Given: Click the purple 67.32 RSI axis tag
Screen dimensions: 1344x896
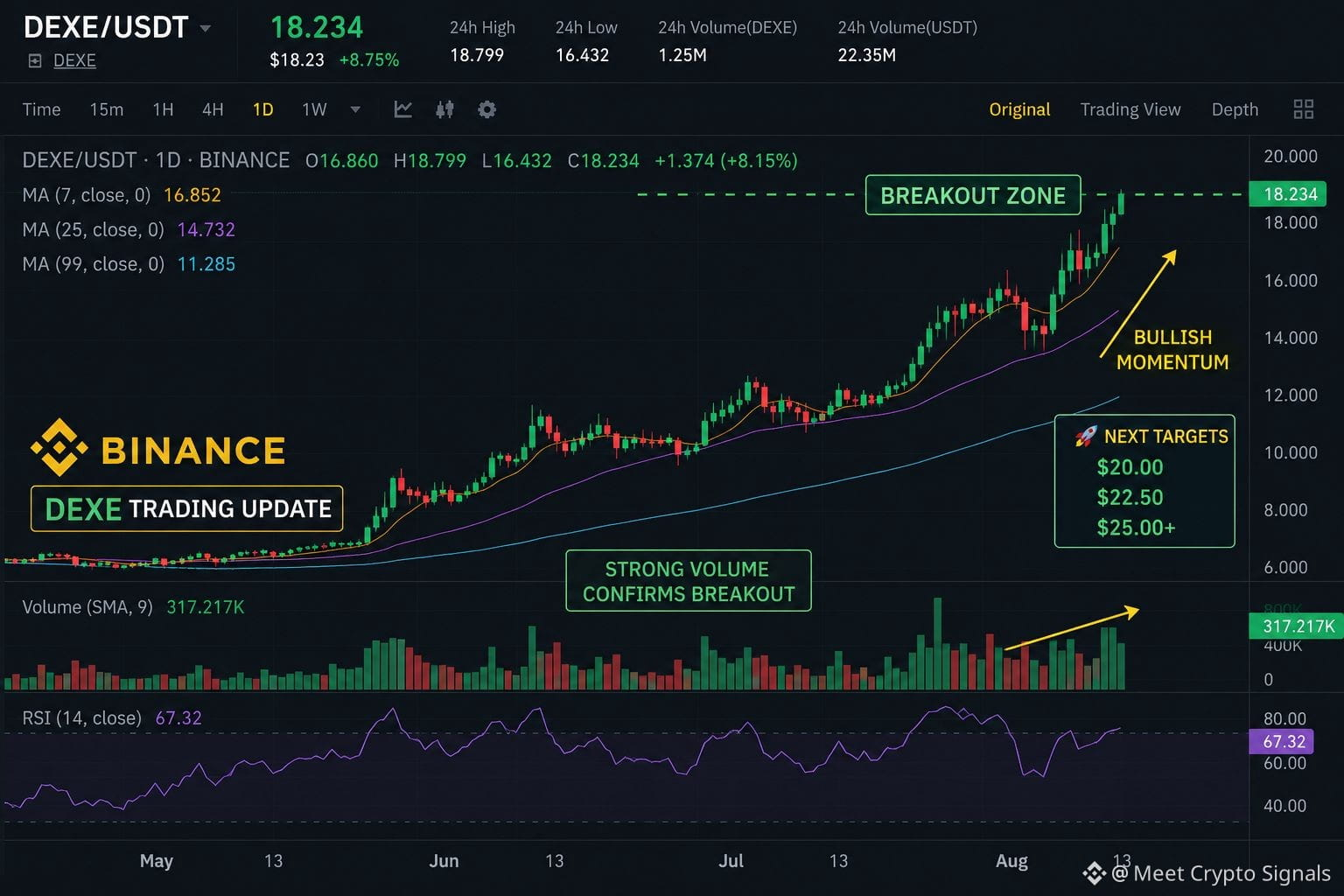Looking at the screenshot, I should [x=1281, y=742].
